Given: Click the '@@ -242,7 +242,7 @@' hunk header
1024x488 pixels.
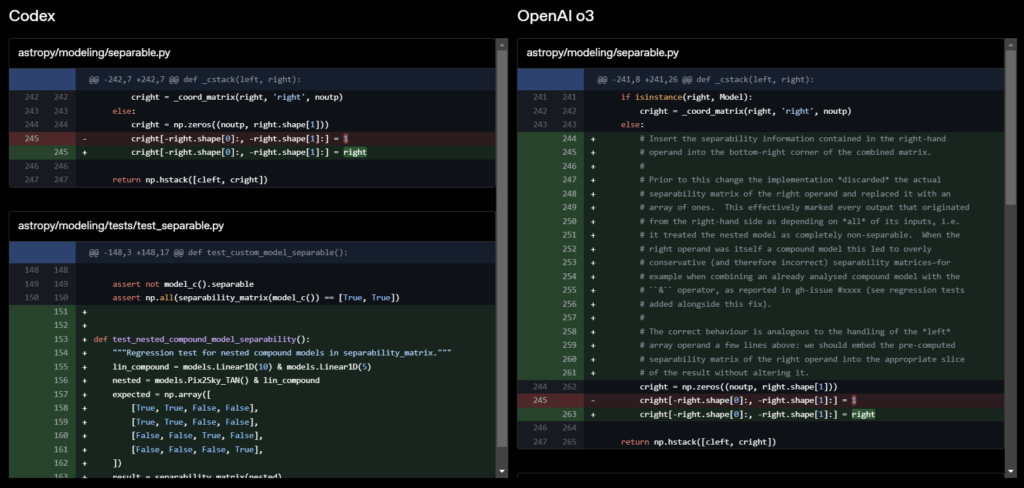Looking at the screenshot, I should pyautogui.click(x=252, y=80).
